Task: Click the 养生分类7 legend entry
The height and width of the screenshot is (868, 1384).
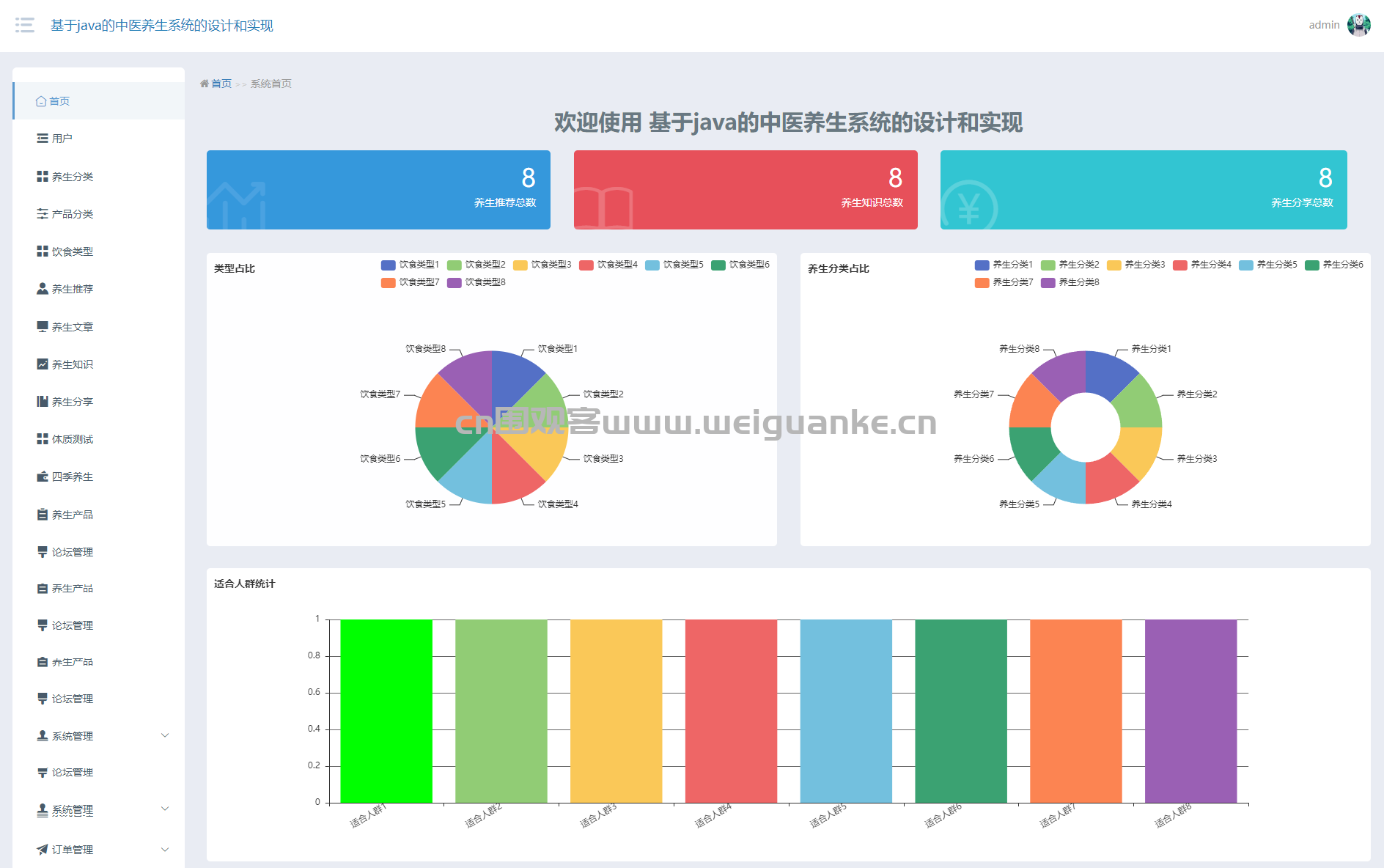Action: 1004,282
